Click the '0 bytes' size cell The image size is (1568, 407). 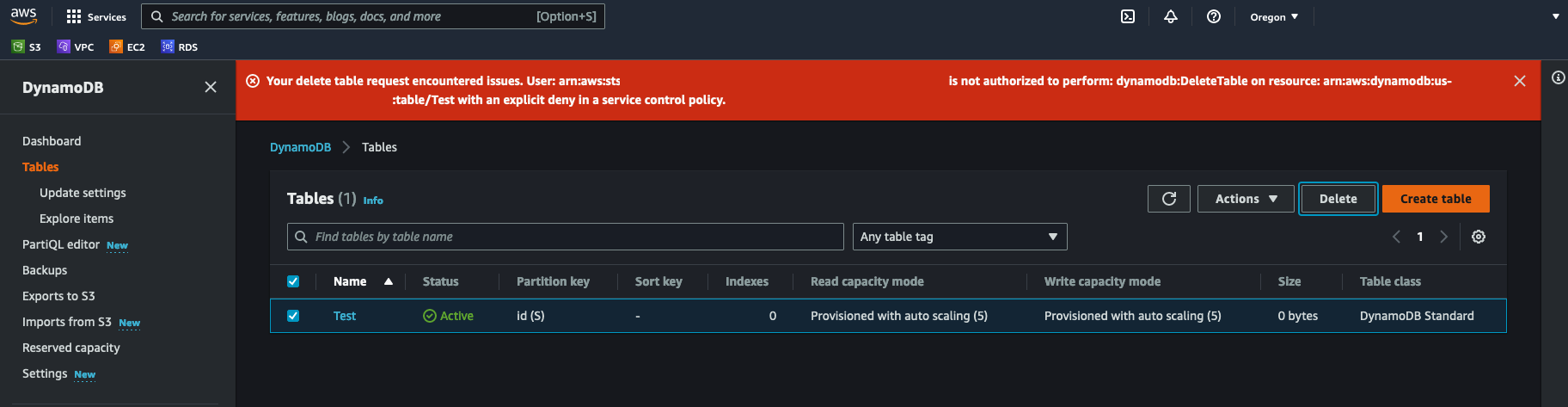point(1298,316)
